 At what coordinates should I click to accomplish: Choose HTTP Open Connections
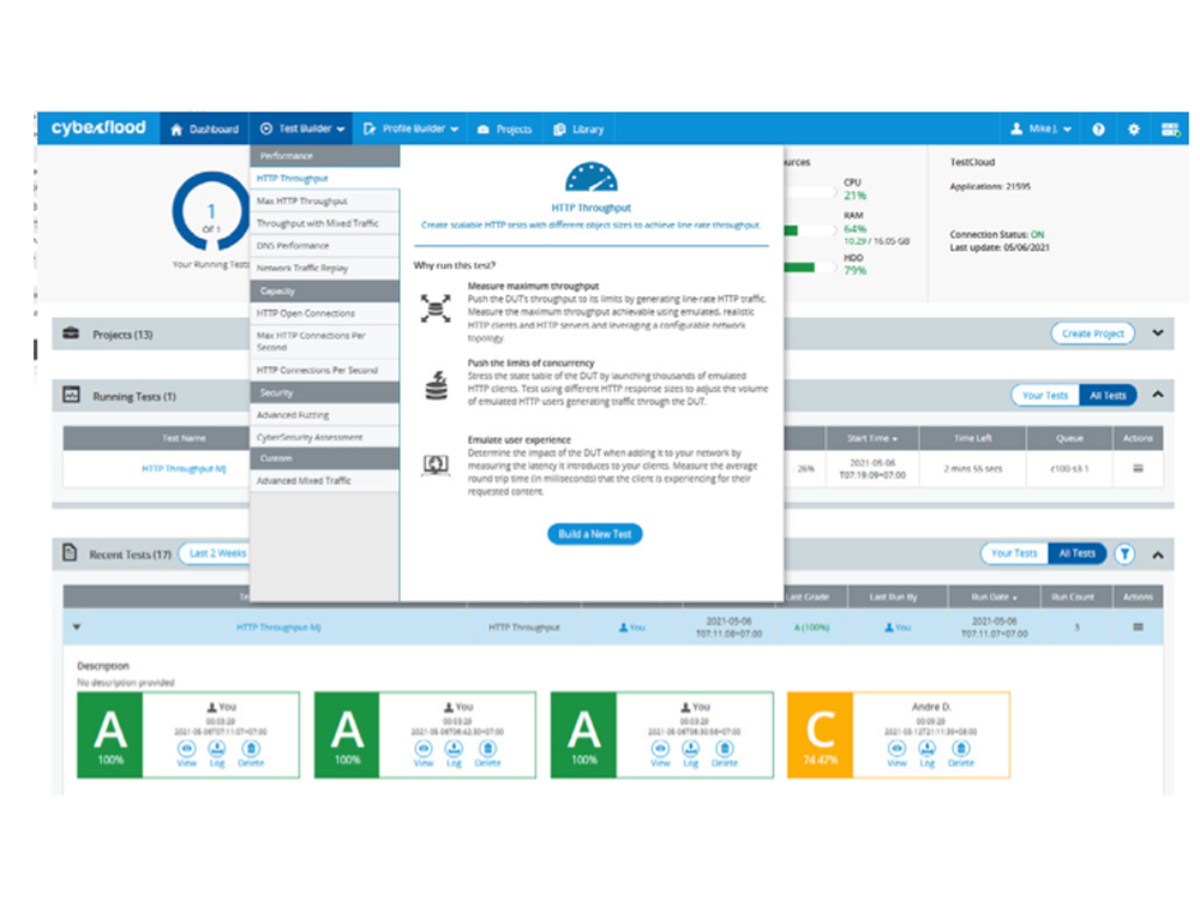pos(325,313)
